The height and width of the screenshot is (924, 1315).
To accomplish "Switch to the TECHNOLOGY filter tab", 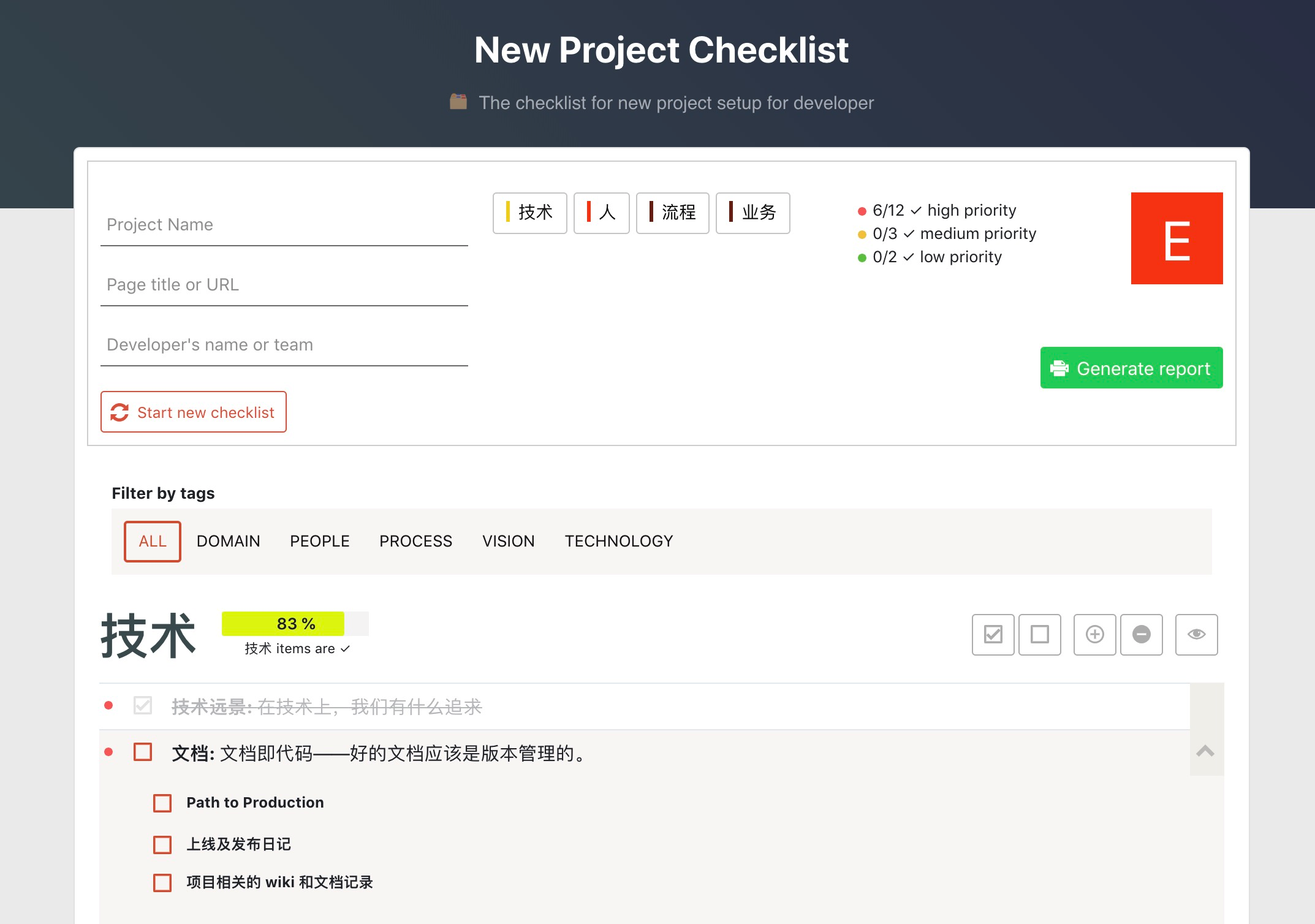I will pos(618,541).
